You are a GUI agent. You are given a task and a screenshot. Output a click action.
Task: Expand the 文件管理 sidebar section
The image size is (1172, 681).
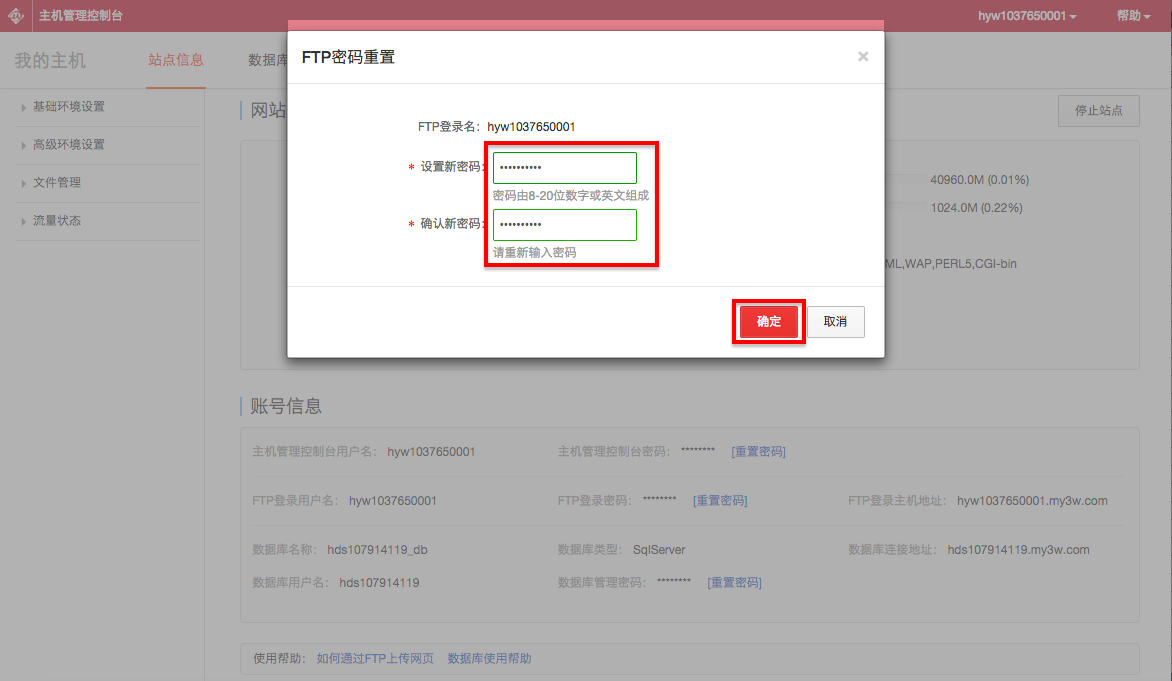[x=56, y=183]
